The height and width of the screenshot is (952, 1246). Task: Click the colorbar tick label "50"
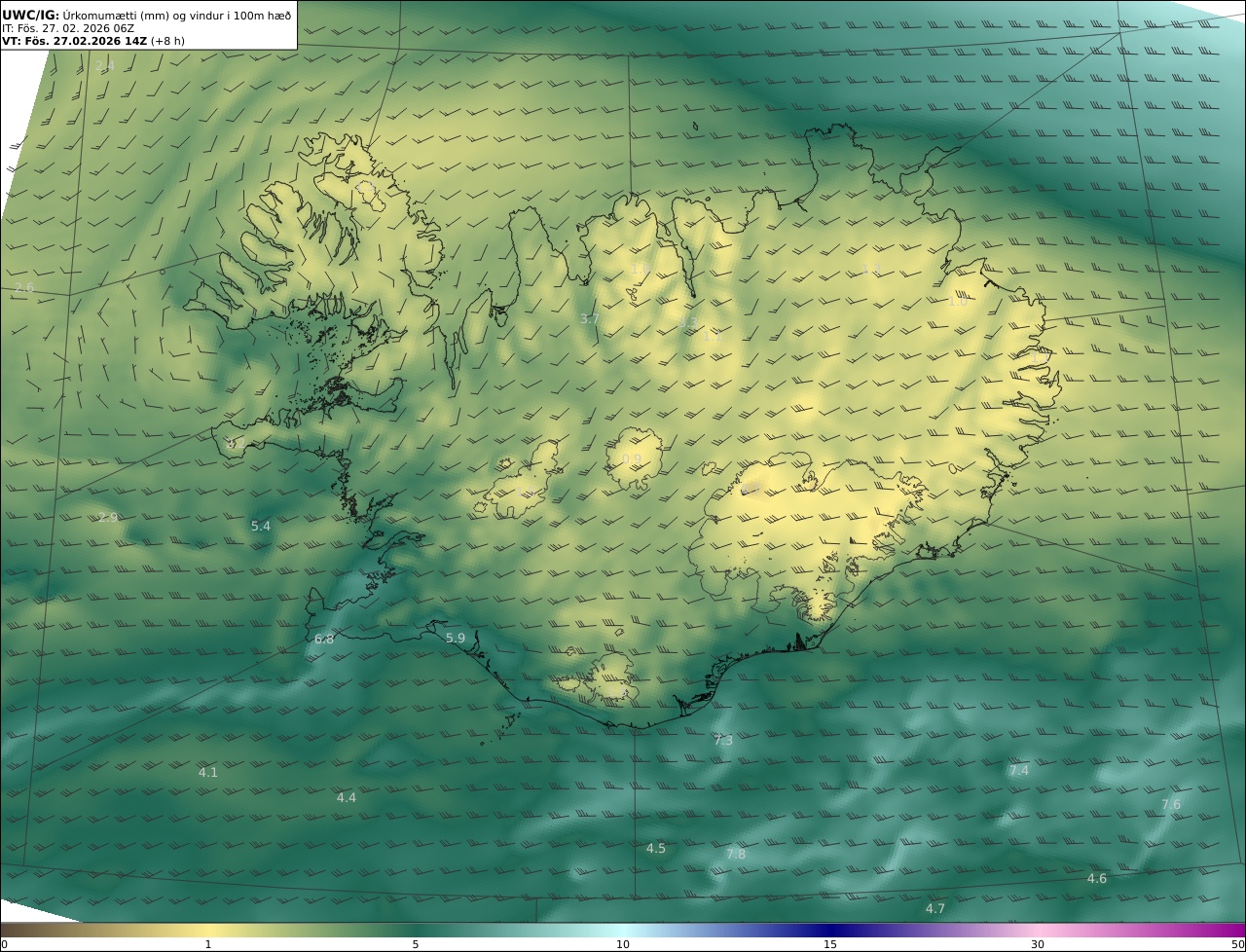pos(1237,944)
